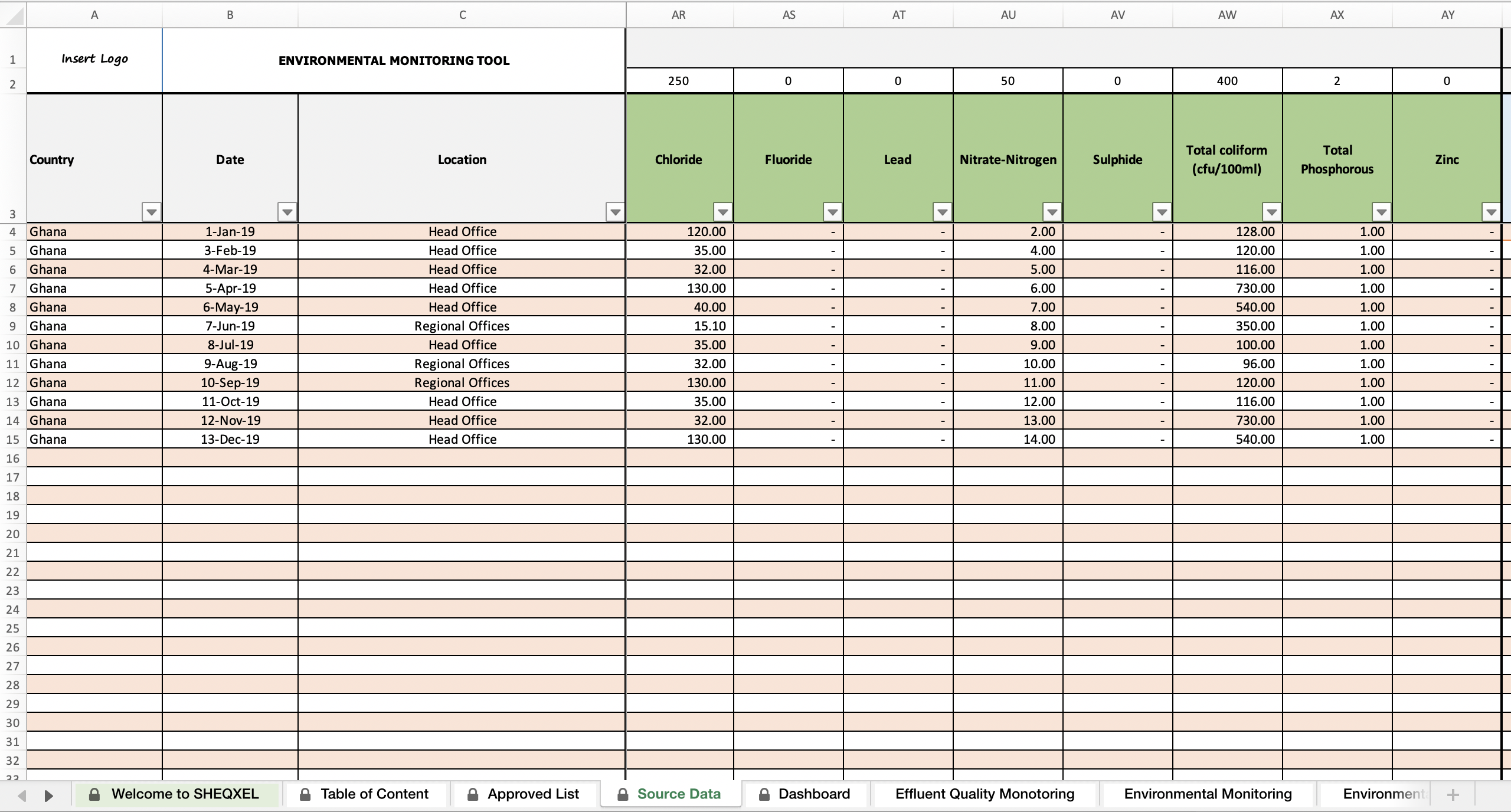Click Chloride value 15.10
1511x812 pixels.
click(679, 326)
